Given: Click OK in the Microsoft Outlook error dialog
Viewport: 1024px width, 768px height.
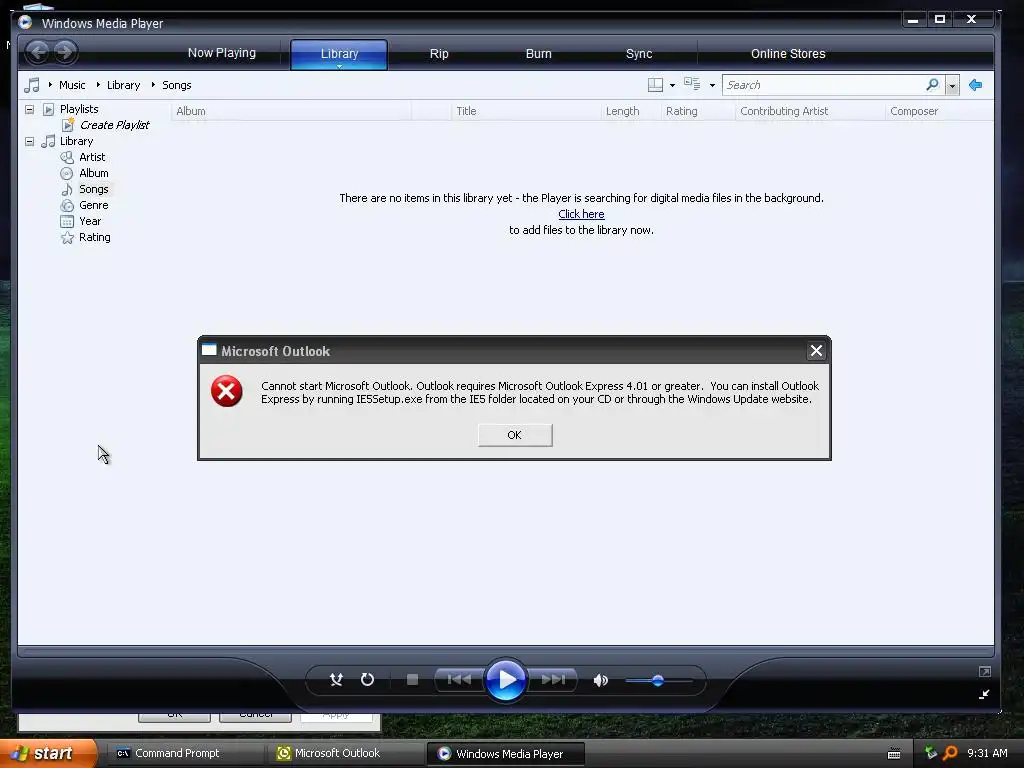Looking at the screenshot, I should pyautogui.click(x=515, y=435).
